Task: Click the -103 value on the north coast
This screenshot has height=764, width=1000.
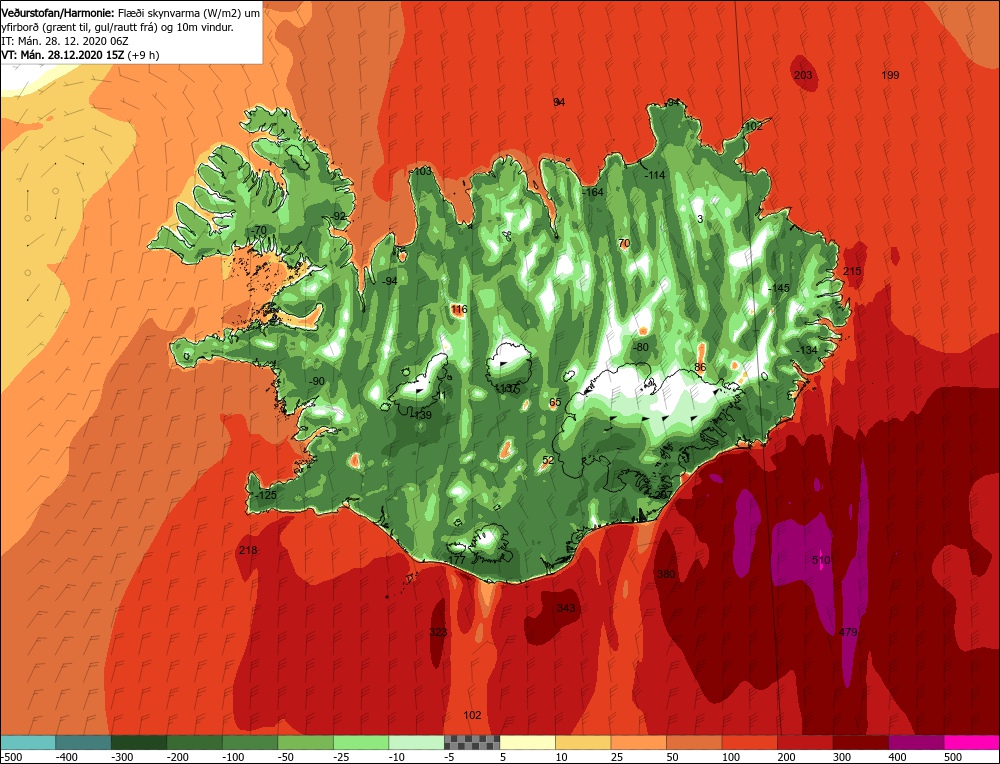Action: (x=422, y=171)
